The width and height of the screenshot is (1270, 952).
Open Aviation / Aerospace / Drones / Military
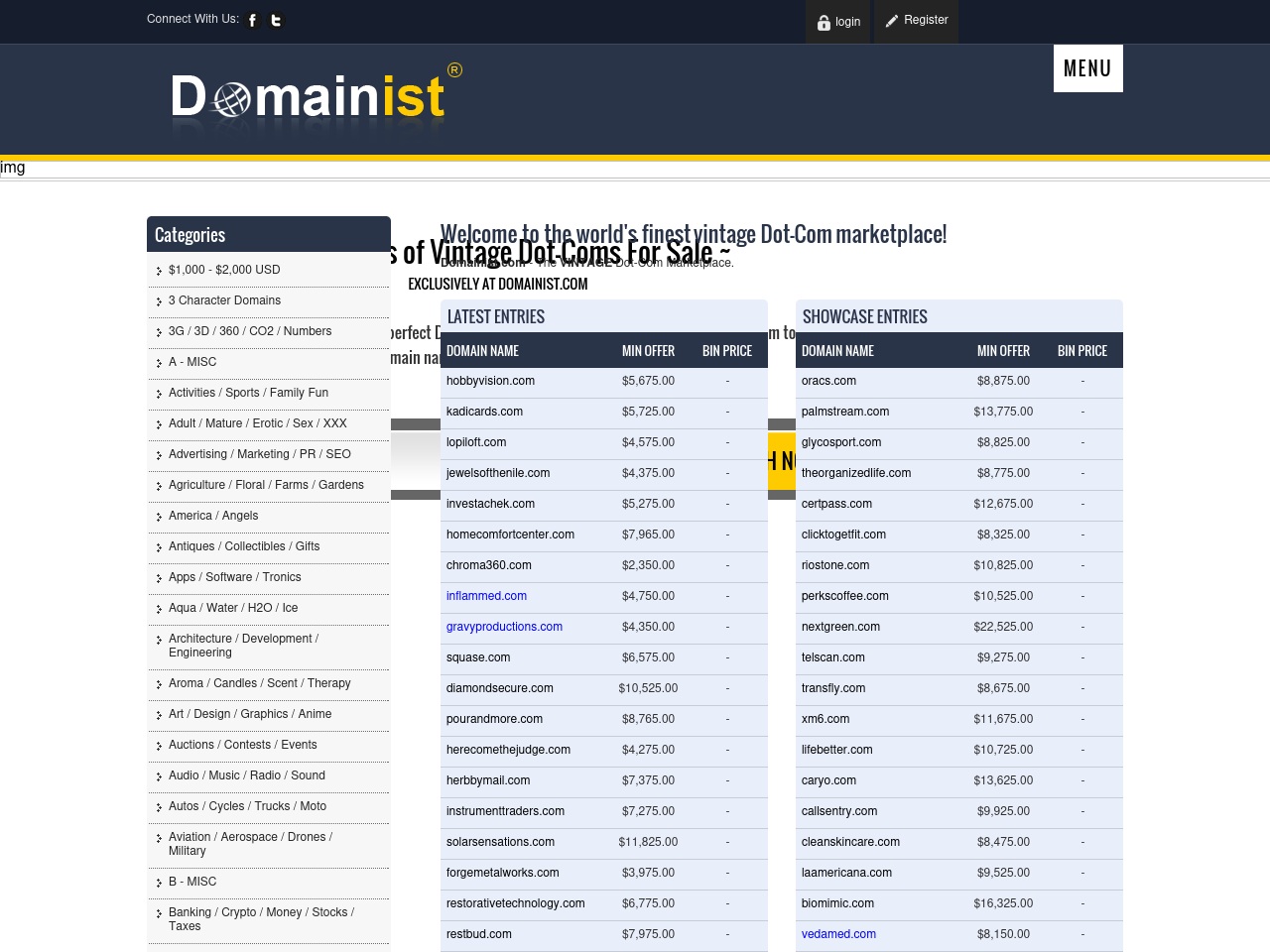click(250, 844)
